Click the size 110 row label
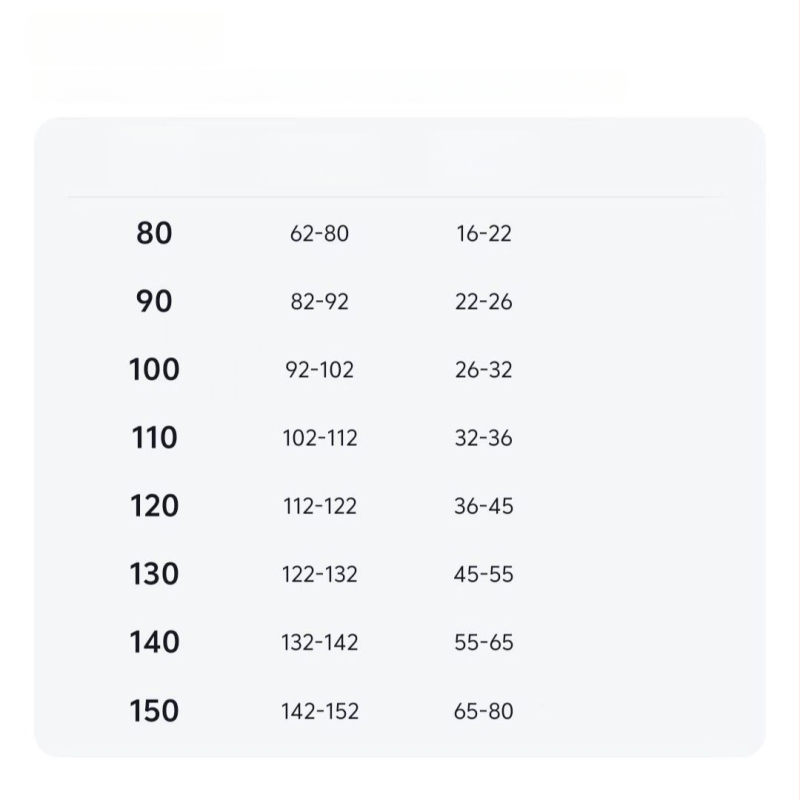The image size is (800, 800). click(154, 438)
